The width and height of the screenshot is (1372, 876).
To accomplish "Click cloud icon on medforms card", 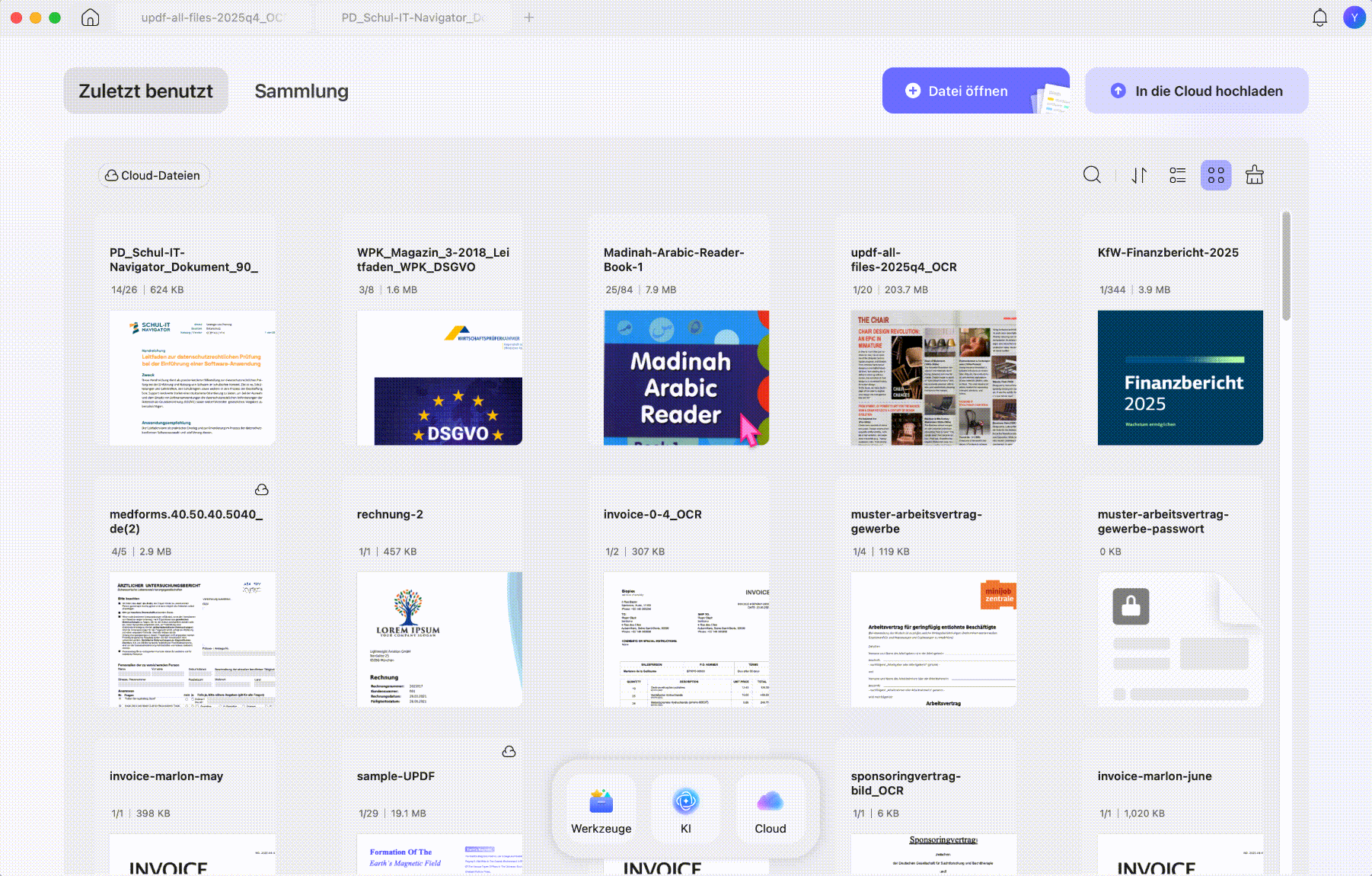I will [261, 490].
